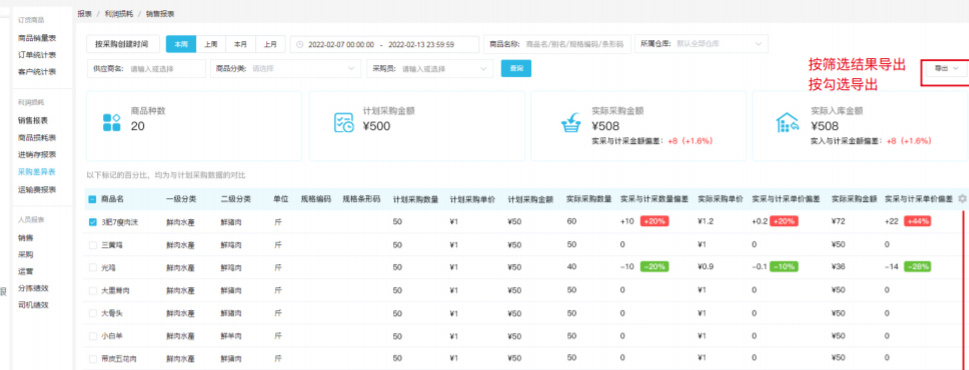Open the 导出 export dropdown
The image size is (969, 370).
[946, 69]
